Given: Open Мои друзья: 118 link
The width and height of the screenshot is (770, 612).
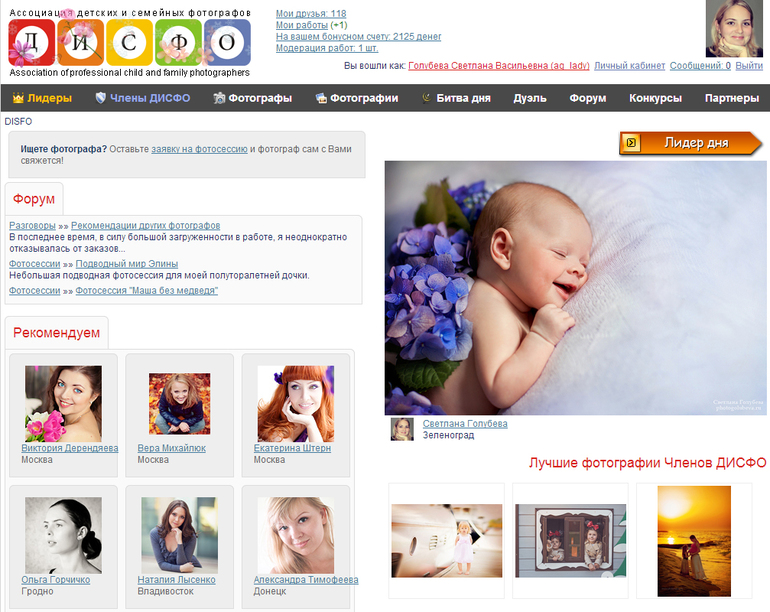Looking at the screenshot, I should tap(311, 14).
